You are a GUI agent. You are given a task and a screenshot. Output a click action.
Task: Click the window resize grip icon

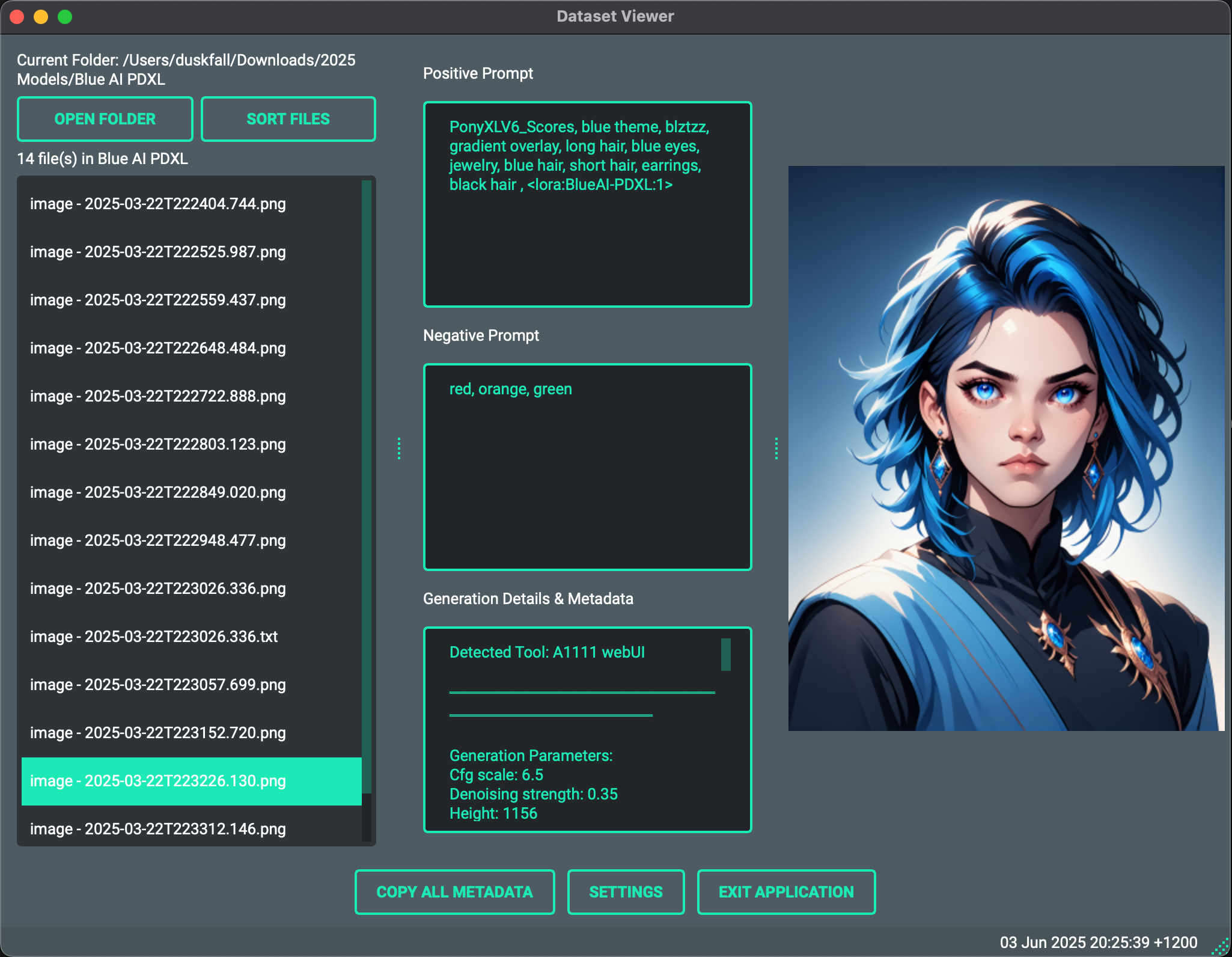tap(1221, 946)
